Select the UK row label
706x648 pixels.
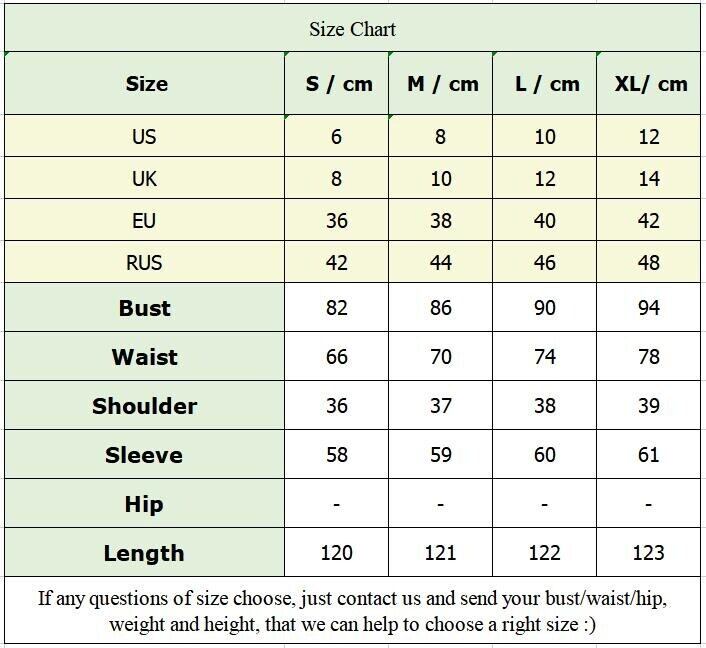(x=144, y=179)
